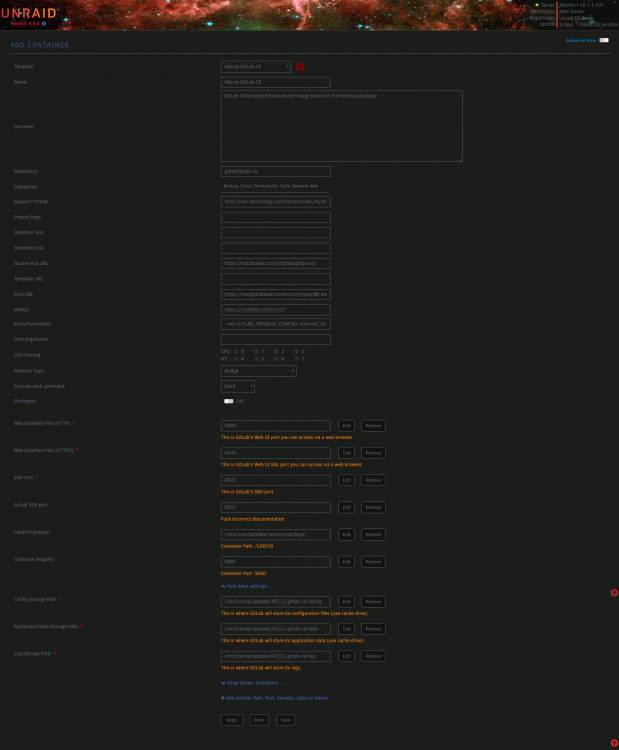Edit the SSH Port entry
619x750 pixels.
346,480
